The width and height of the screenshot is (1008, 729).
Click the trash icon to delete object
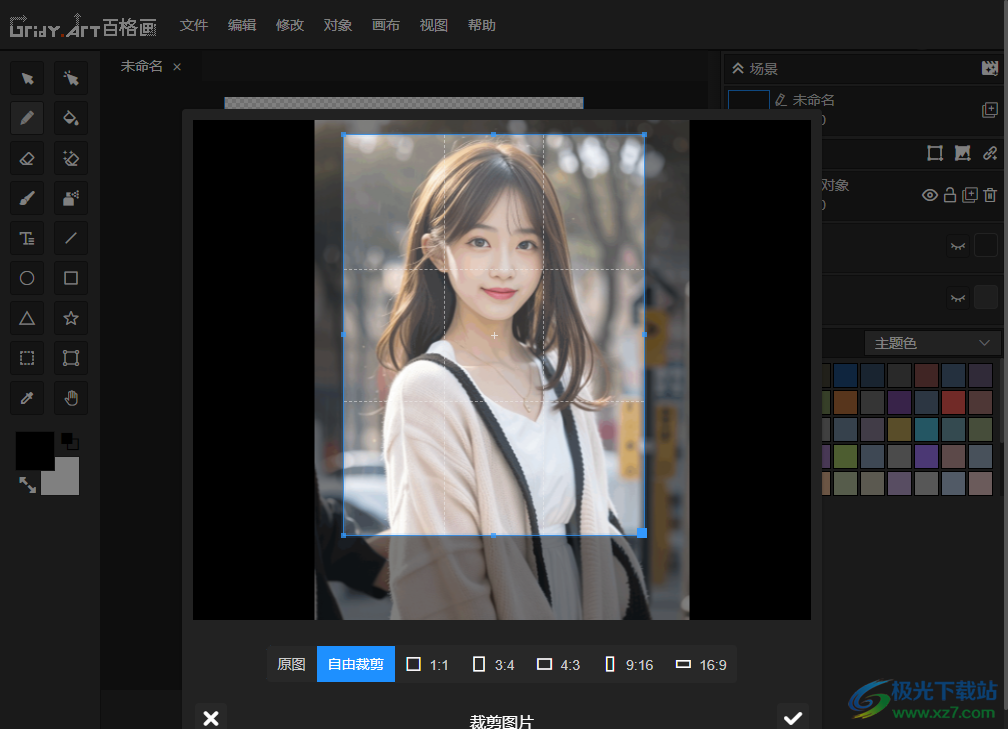point(990,195)
